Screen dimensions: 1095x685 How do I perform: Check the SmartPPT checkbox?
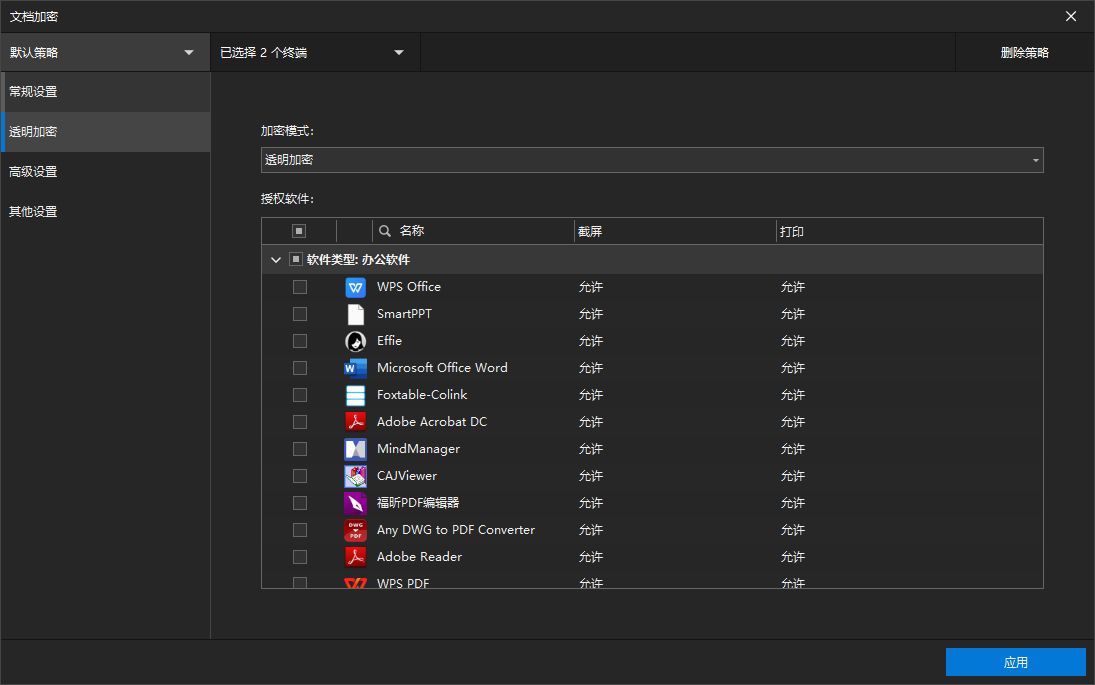point(300,314)
